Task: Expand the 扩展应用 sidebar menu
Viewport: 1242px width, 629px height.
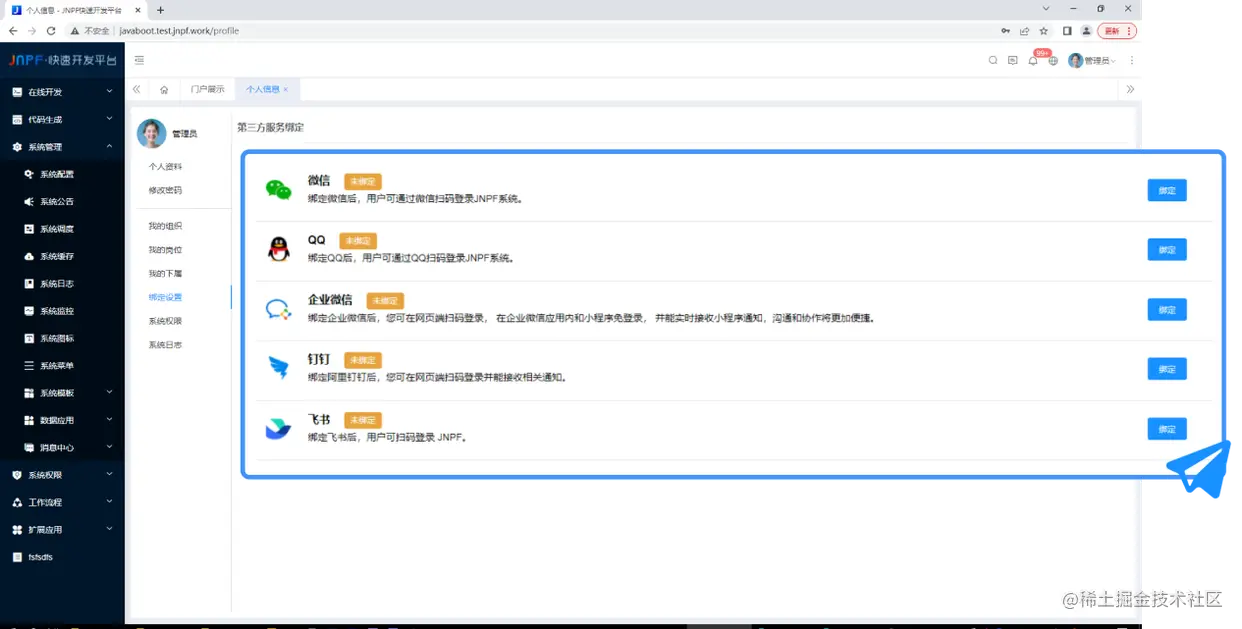Action: pyautogui.click(x=62, y=530)
